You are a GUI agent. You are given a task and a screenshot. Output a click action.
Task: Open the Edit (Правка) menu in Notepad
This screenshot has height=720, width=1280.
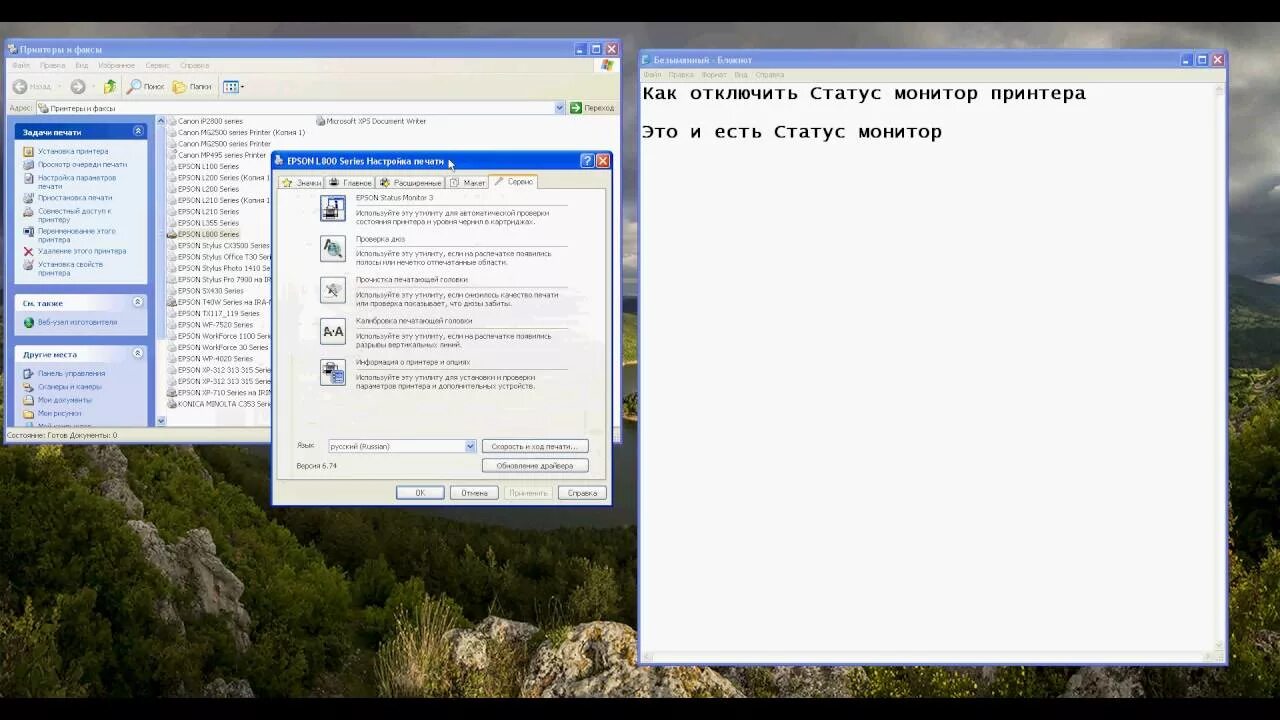pos(681,75)
